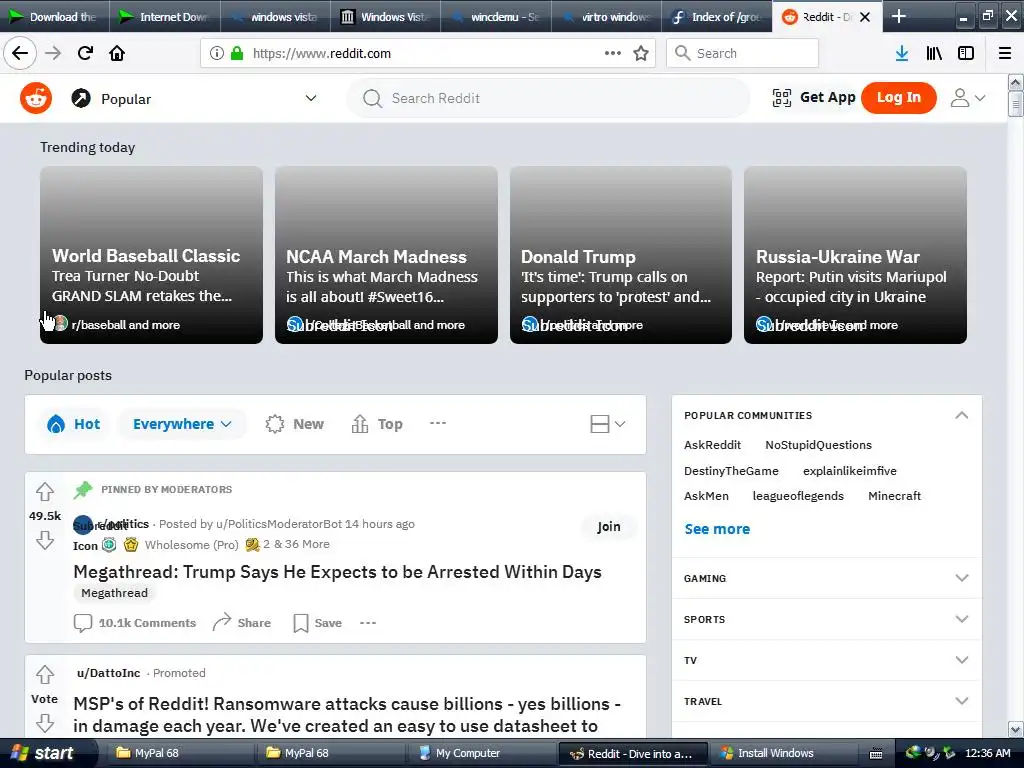This screenshot has height=768, width=1024.
Task: Upvote the DattoInc promoted post
Action: 44,674
